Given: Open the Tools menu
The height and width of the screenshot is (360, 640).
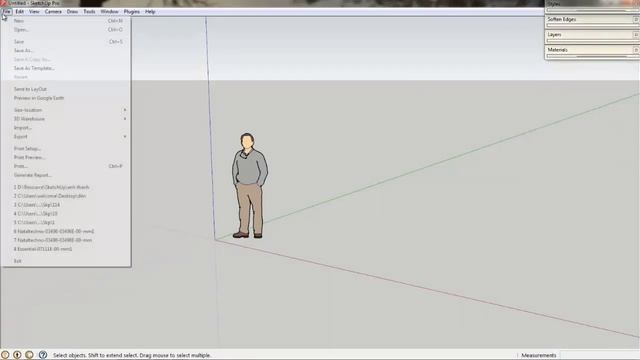Looking at the screenshot, I should 89,12.
